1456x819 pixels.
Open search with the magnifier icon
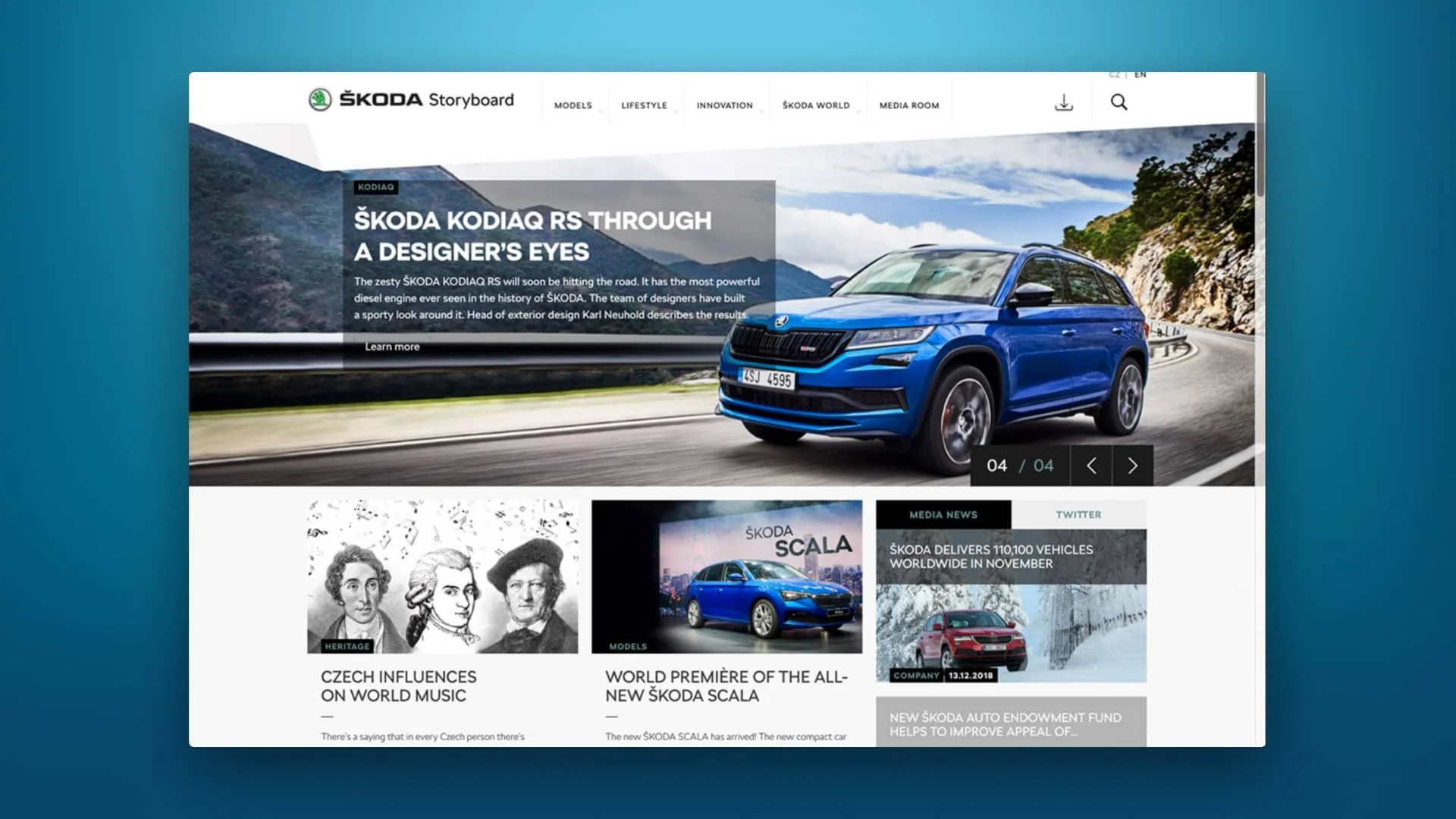pyautogui.click(x=1119, y=102)
